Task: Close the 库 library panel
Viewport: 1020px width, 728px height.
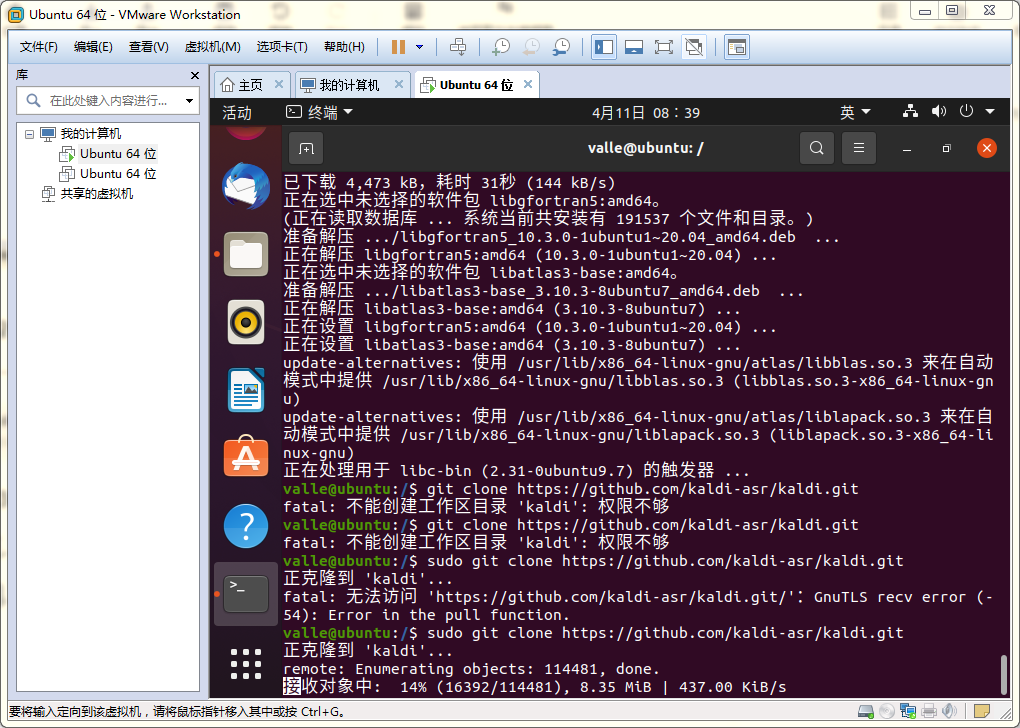Action: [x=195, y=75]
